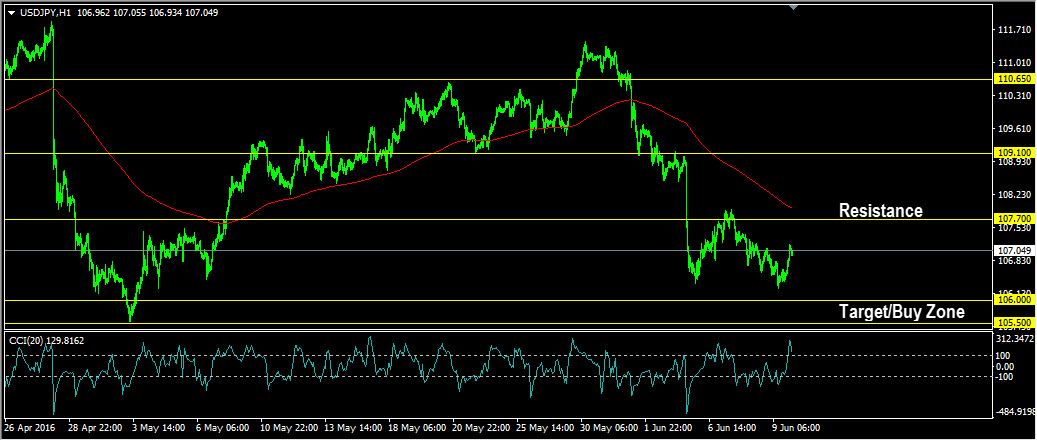Click the 28 Apr 22:00 time label
Image resolution: width=1037 pixels, height=441 pixels.
click(x=94, y=428)
